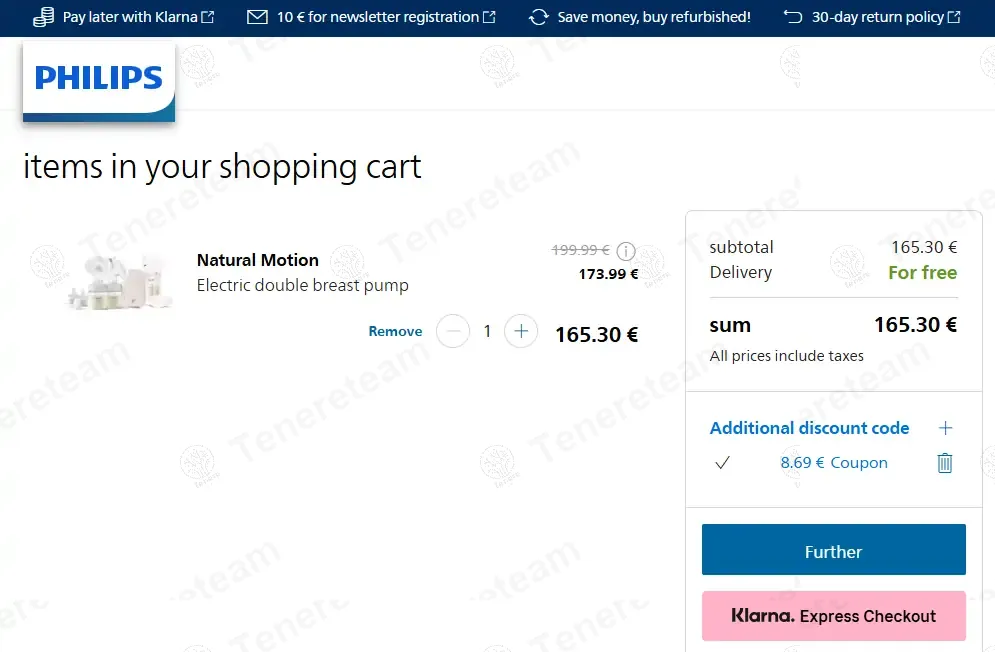Click the return arrow icon in banner
Viewport: 995px width, 652px height.
tap(793, 17)
